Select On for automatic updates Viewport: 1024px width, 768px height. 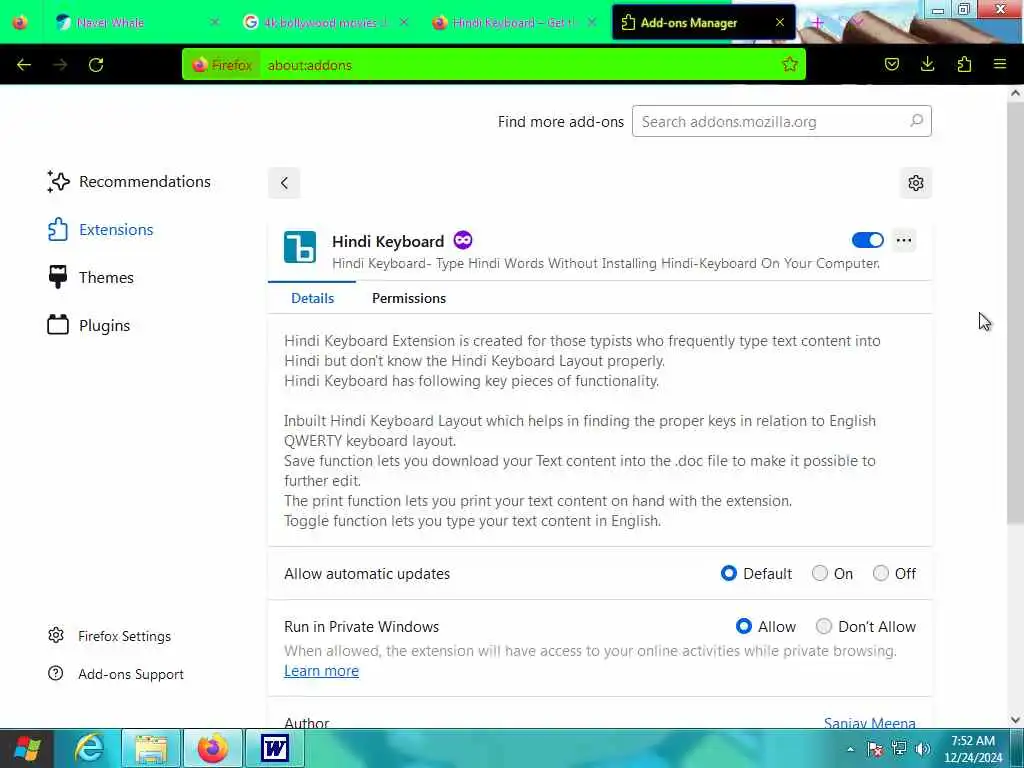point(820,573)
